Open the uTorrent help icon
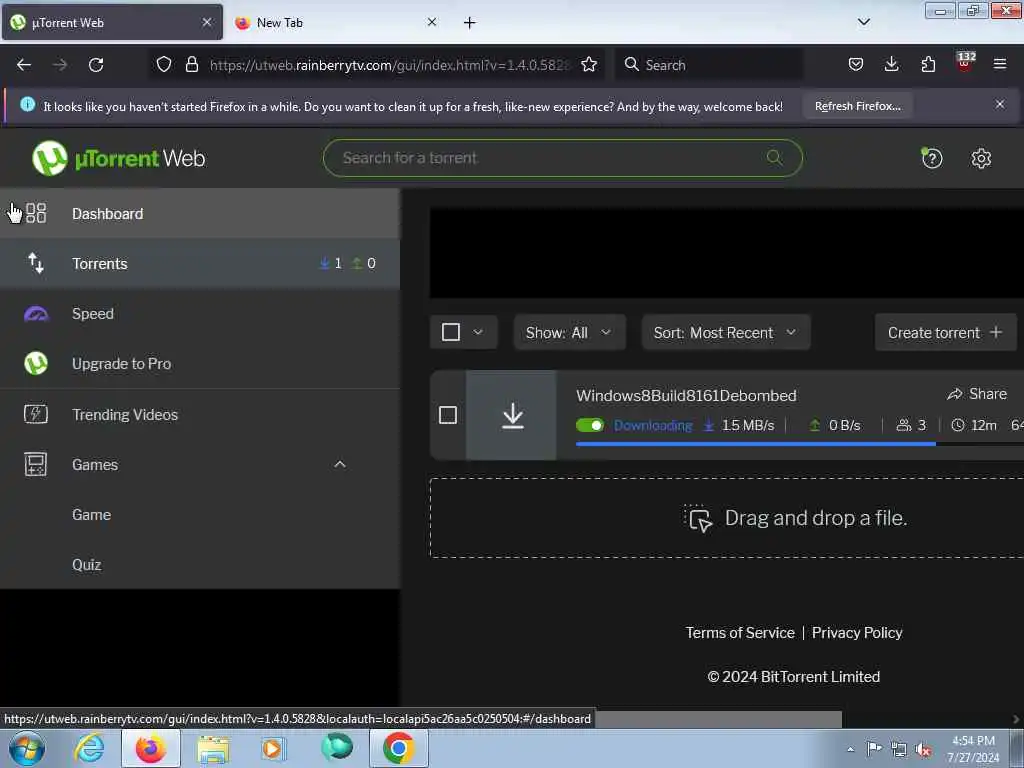Screen dimensions: 1024x768 [932, 158]
